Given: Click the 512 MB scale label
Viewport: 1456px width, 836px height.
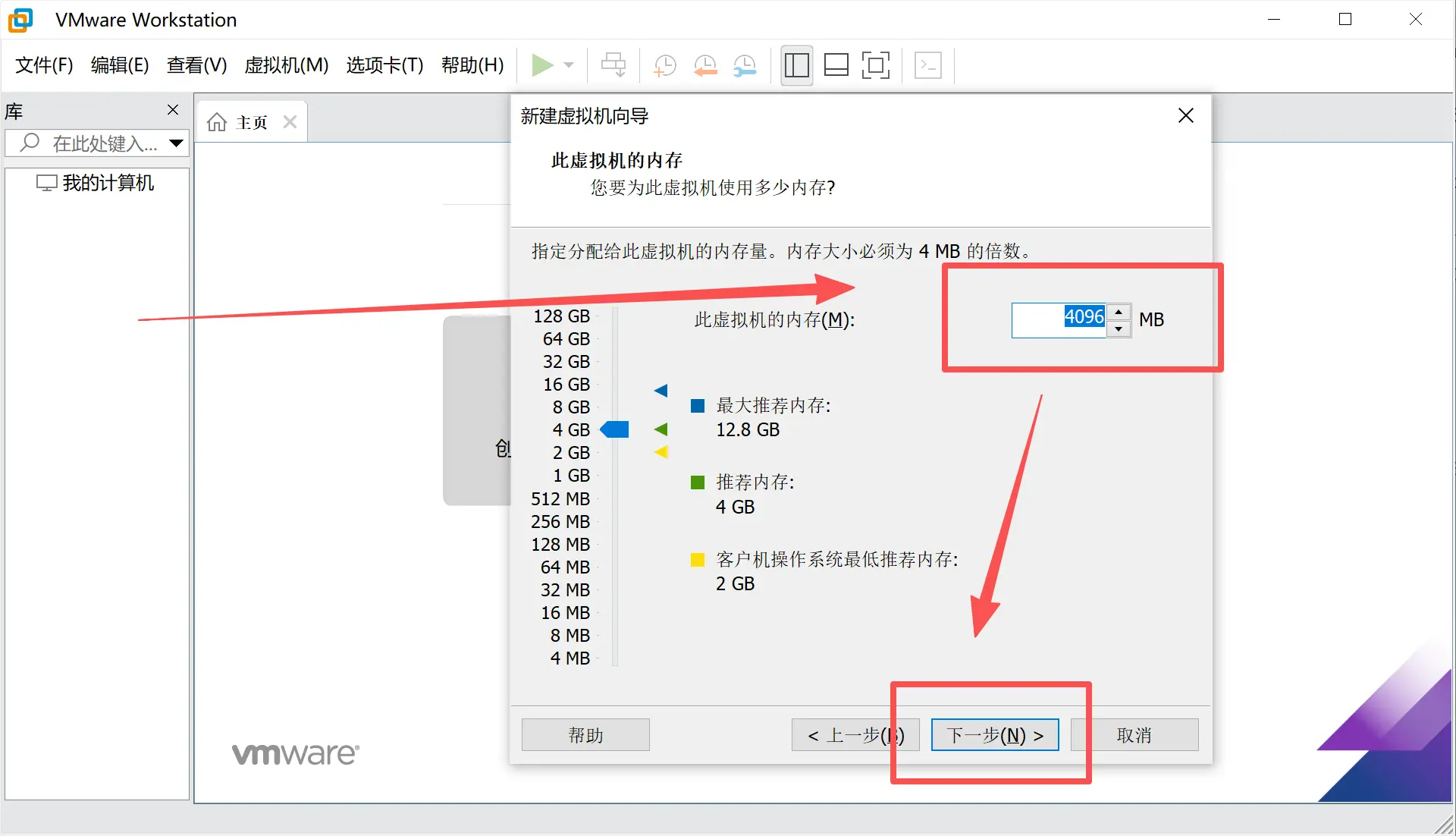Looking at the screenshot, I should pyautogui.click(x=560, y=499).
